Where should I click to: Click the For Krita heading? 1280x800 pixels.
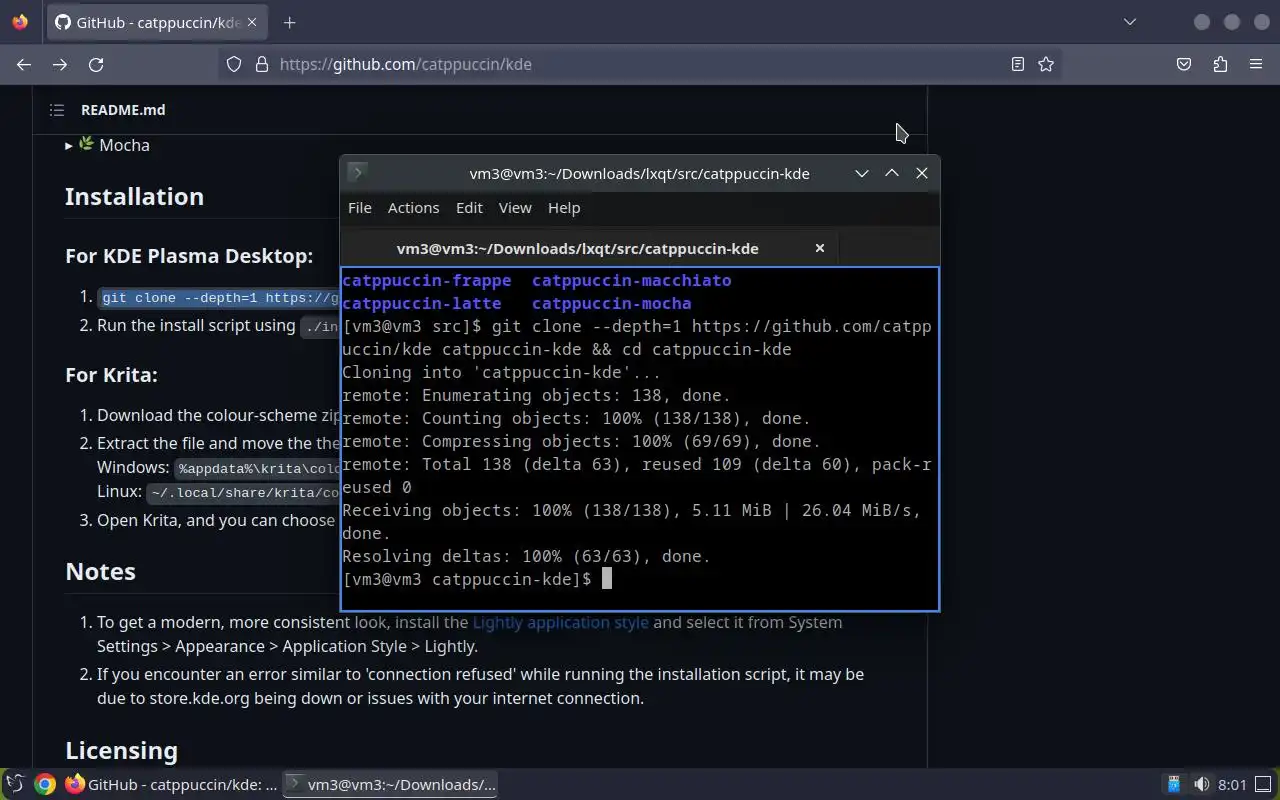coord(111,375)
